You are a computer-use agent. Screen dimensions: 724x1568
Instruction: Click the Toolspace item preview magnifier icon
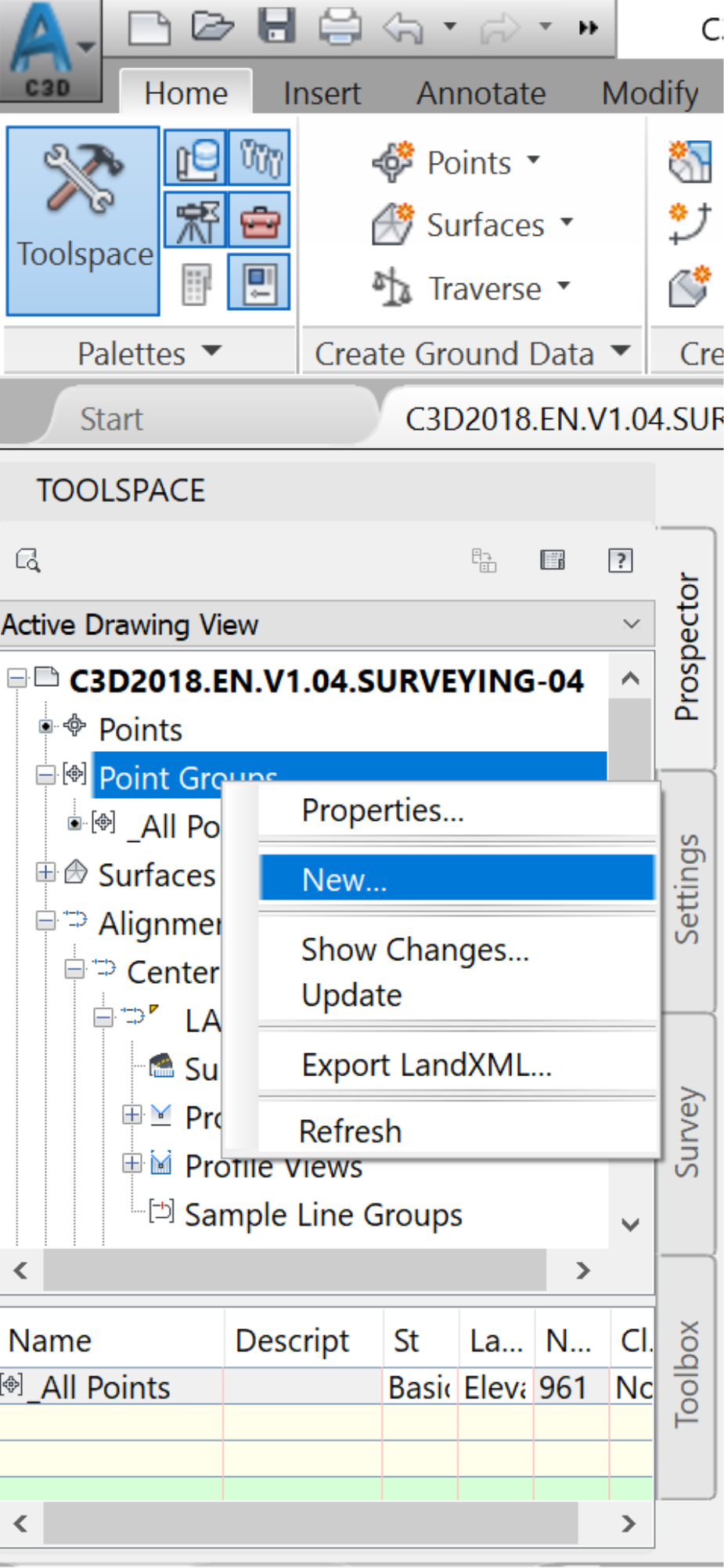27,560
